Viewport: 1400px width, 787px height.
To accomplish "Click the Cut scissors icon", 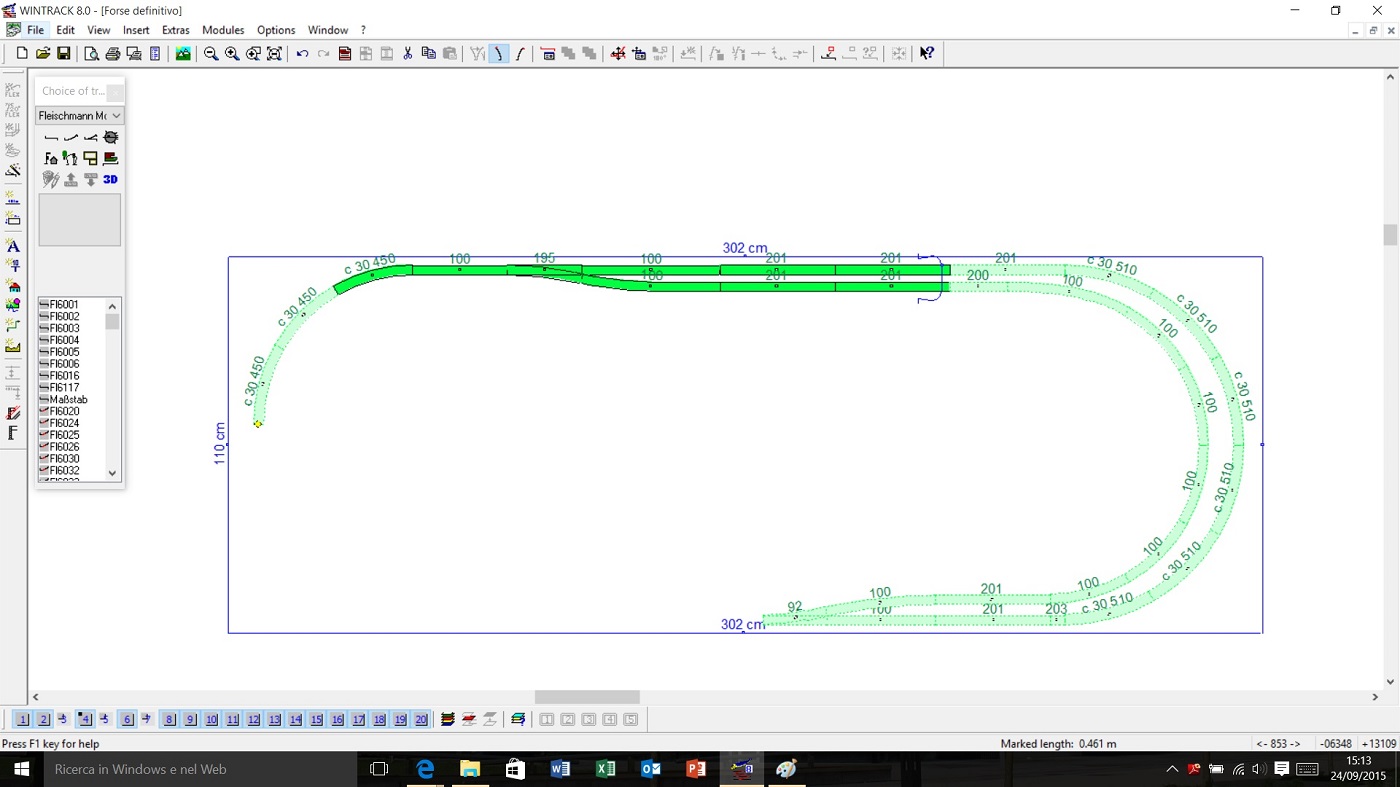I will click(408, 54).
